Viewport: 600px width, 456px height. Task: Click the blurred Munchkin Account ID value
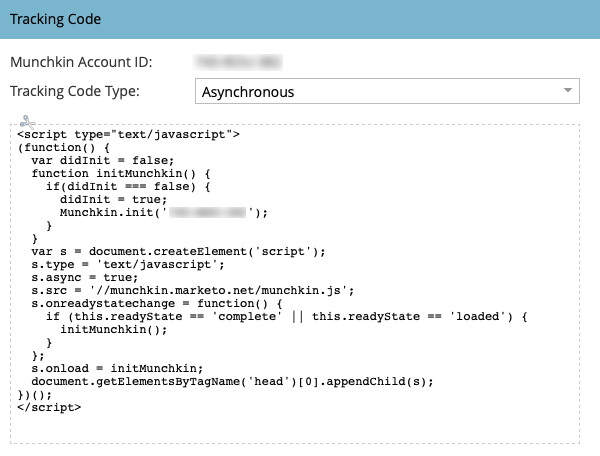click(238, 62)
